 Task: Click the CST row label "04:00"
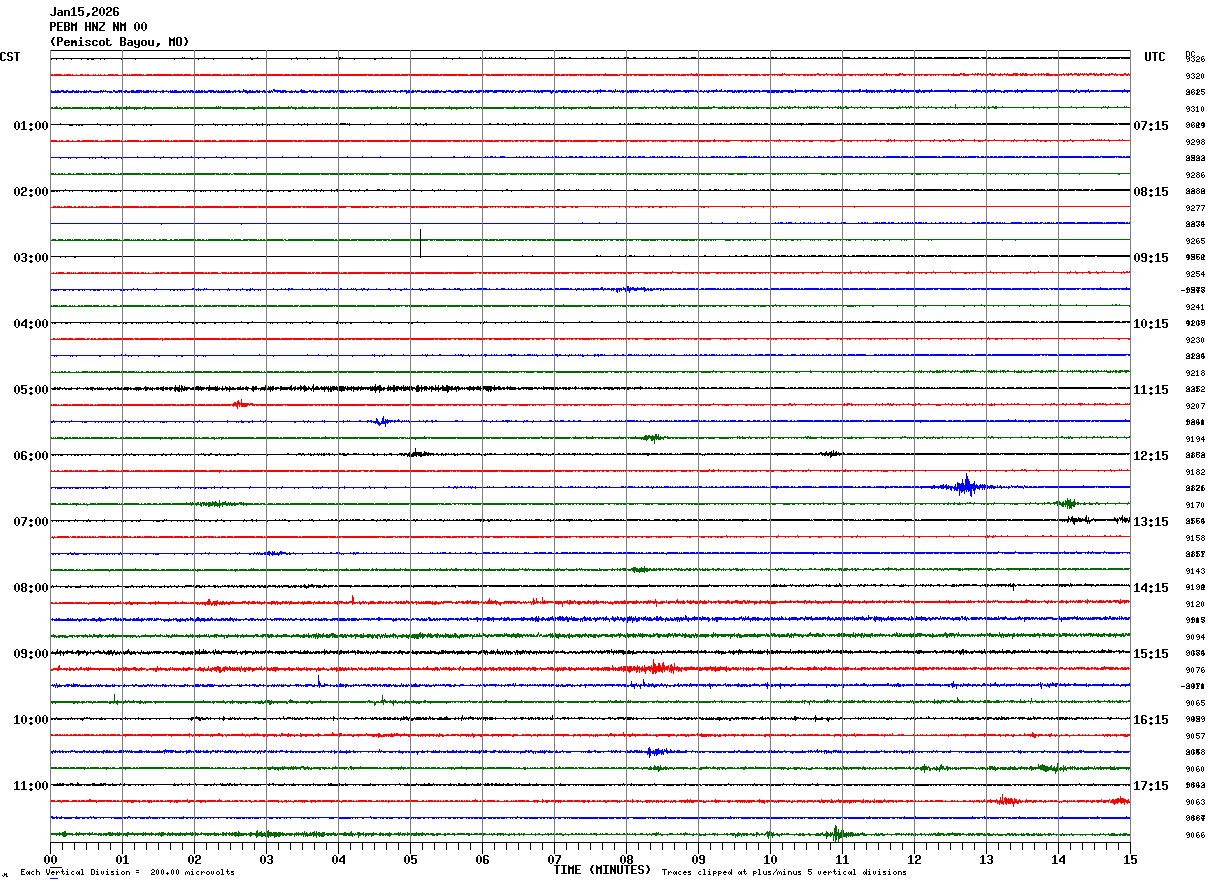(31, 324)
